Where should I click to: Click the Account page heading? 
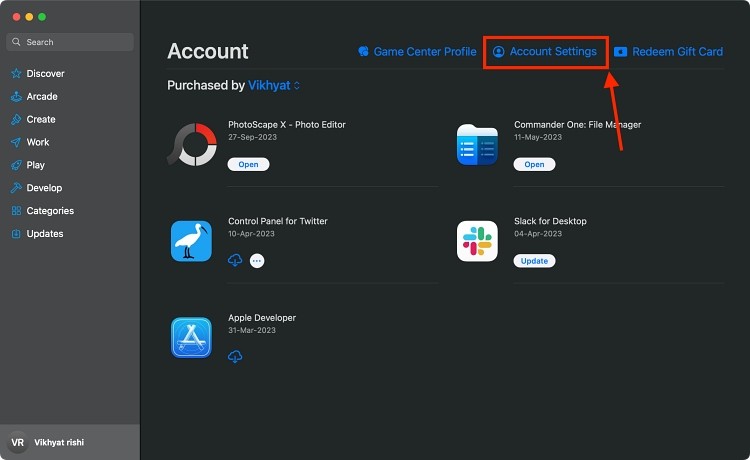208,51
